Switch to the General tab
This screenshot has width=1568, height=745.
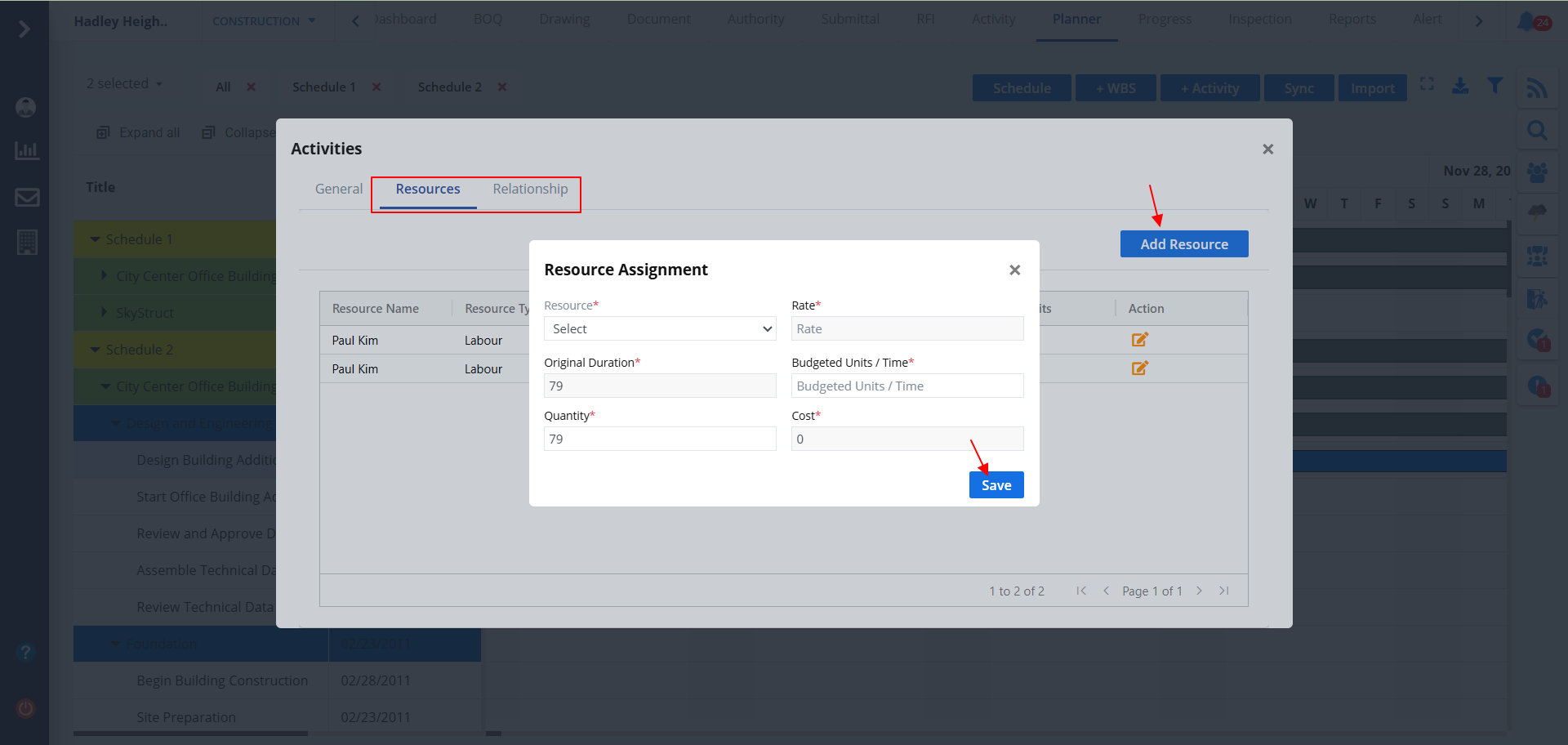click(338, 189)
